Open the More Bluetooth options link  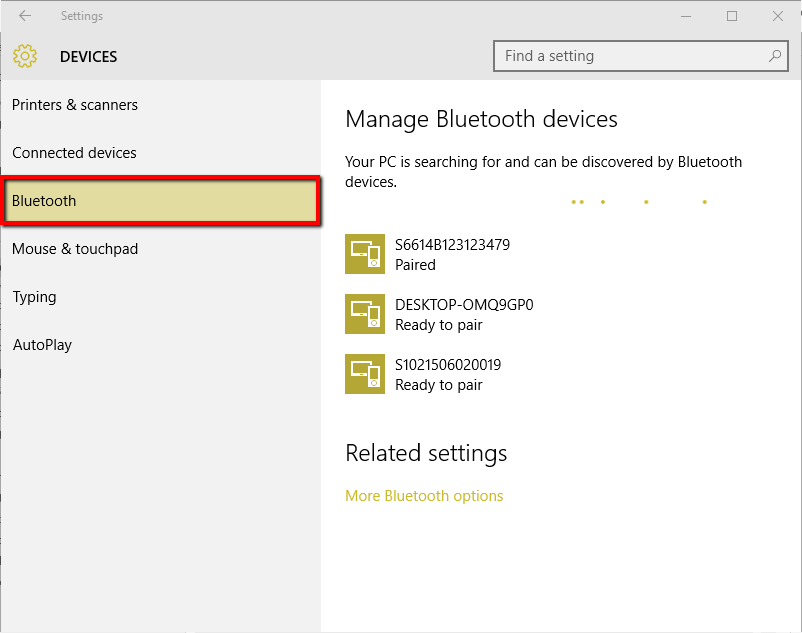(x=424, y=496)
